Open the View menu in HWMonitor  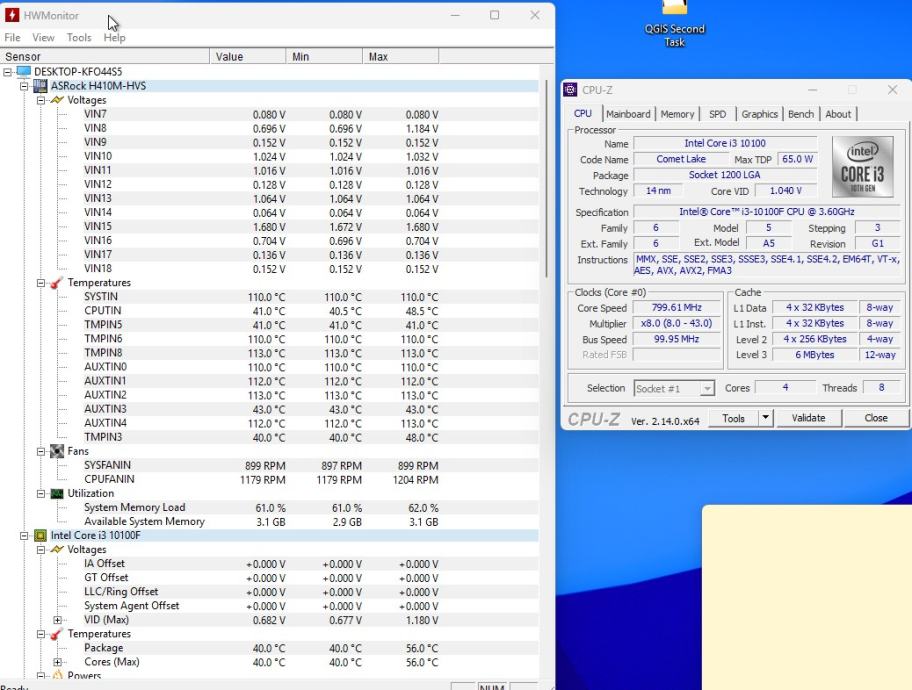click(43, 38)
